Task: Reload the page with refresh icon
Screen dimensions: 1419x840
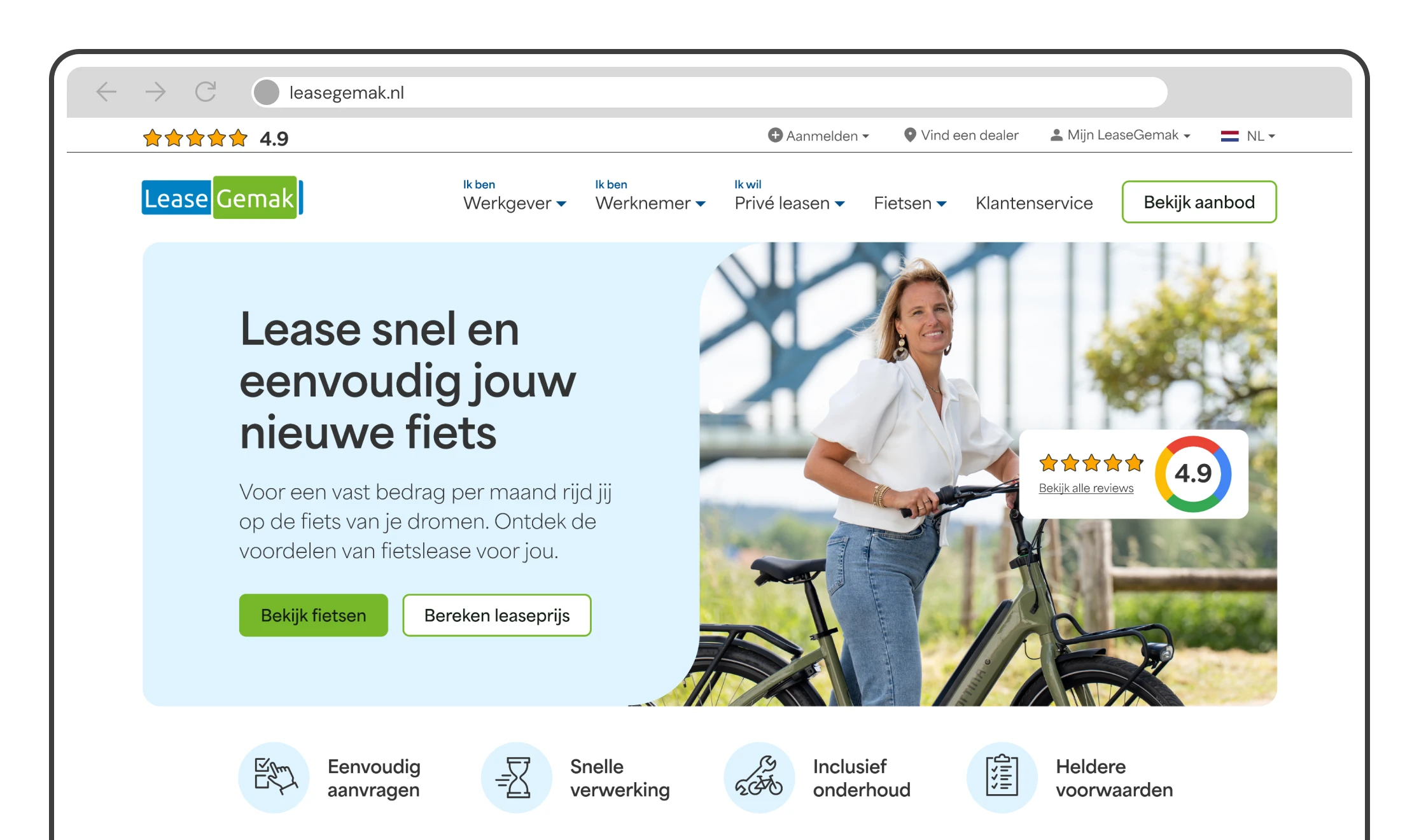Action: click(206, 92)
